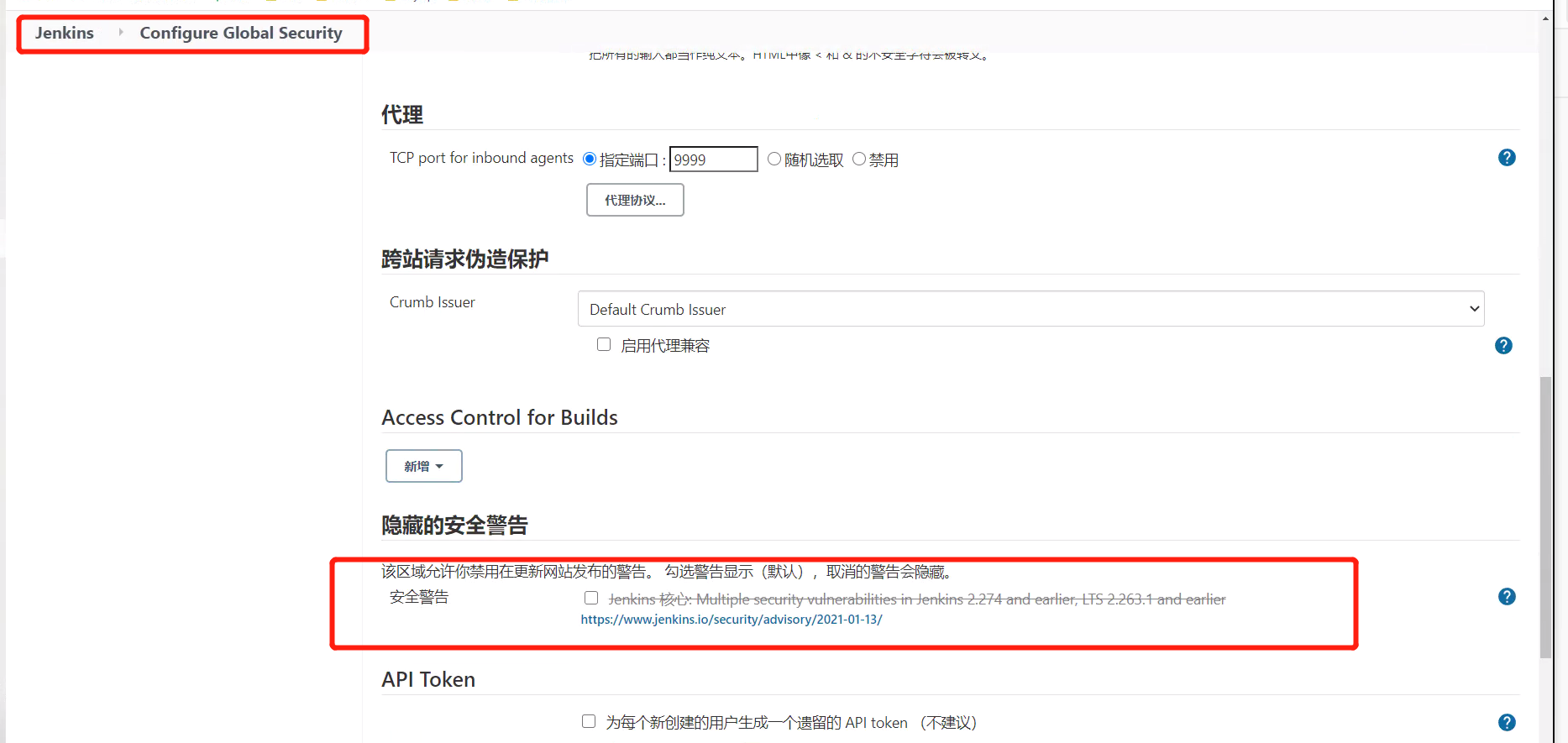Open the security advisory 2021-01-13 link

point(732,620)
